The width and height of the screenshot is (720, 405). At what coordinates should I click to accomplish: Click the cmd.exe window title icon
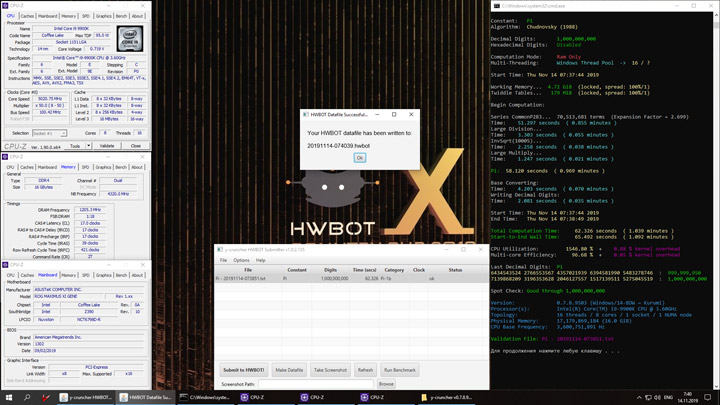[497, 6]
